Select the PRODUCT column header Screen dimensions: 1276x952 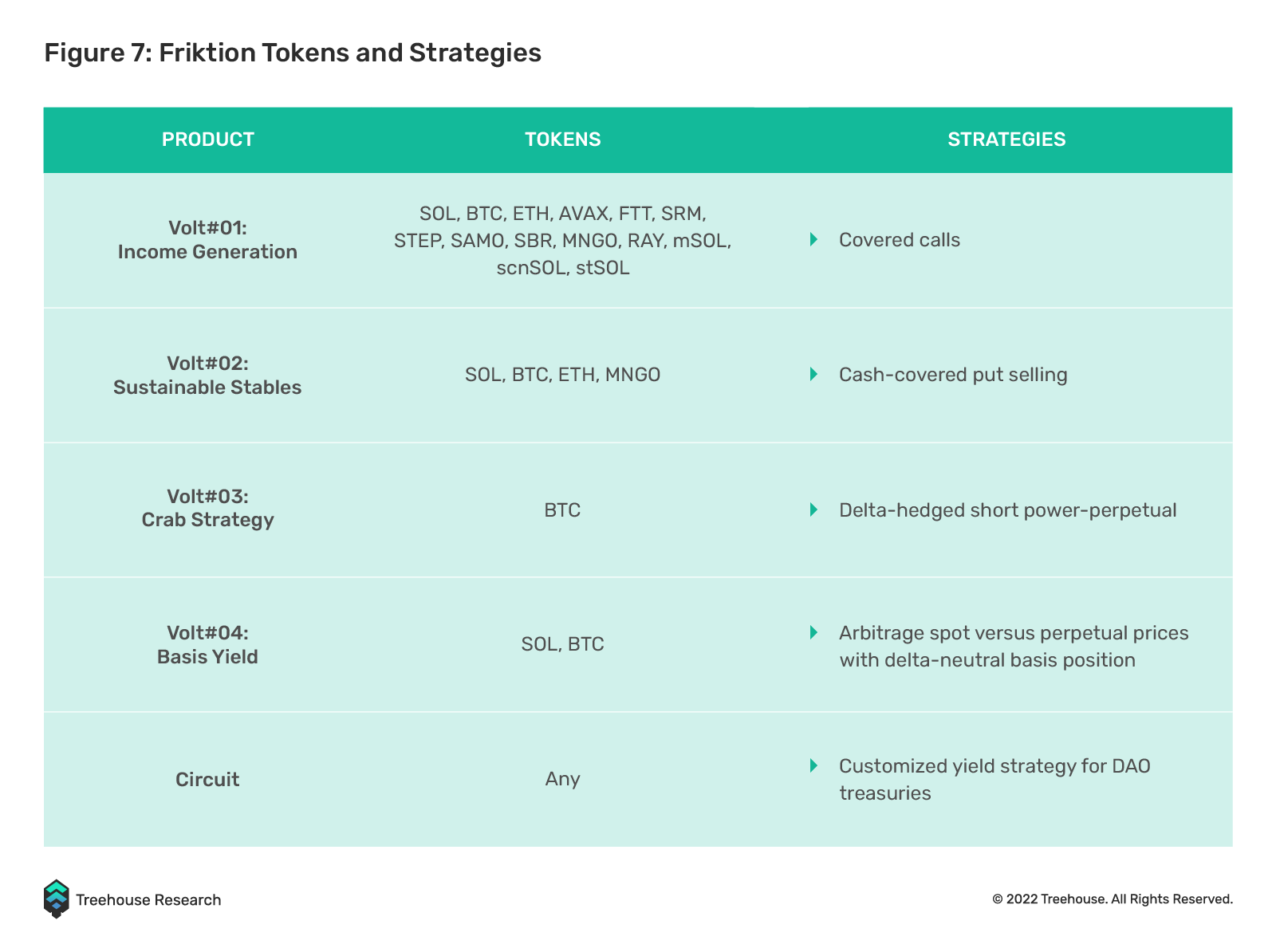click(x=208, y=140)
